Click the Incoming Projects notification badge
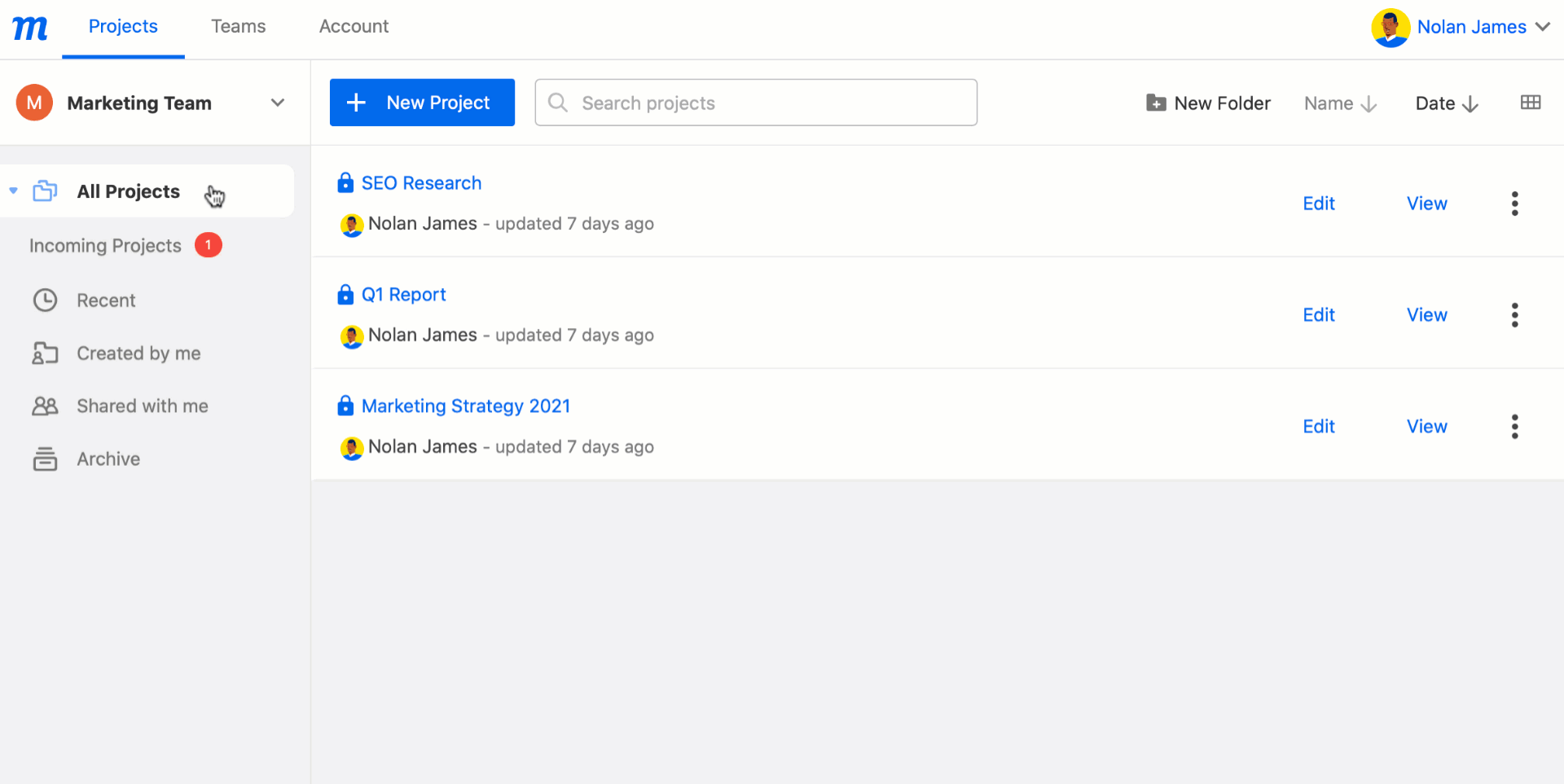 (x=209, y=245)
